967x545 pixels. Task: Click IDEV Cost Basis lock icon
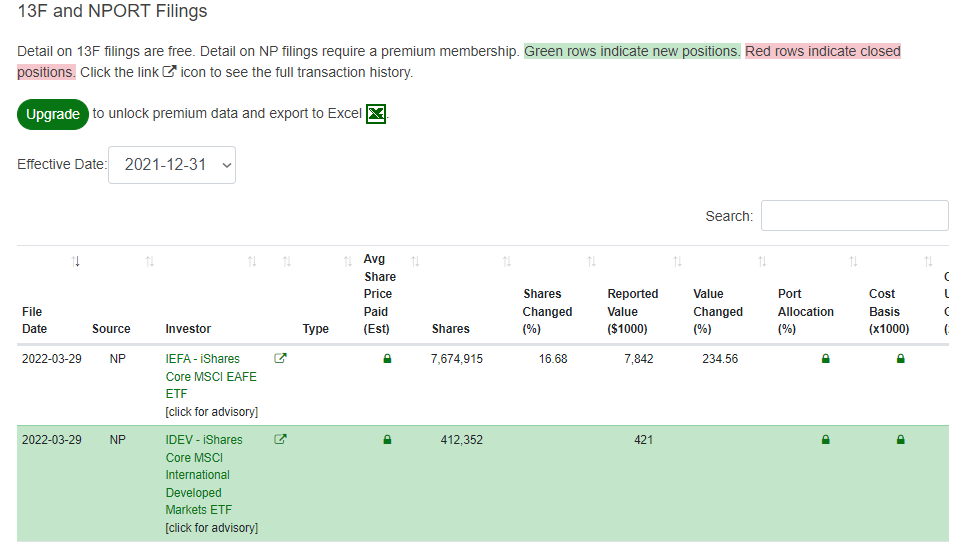900,439
